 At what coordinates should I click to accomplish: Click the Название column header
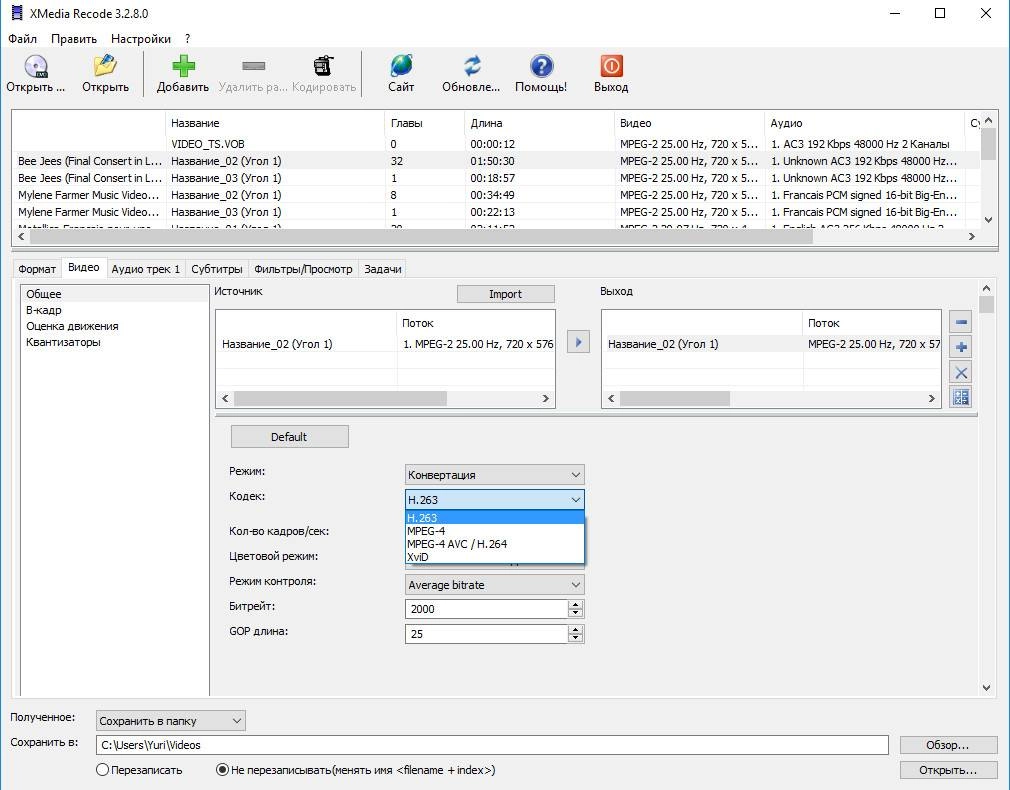coord(275,123)
